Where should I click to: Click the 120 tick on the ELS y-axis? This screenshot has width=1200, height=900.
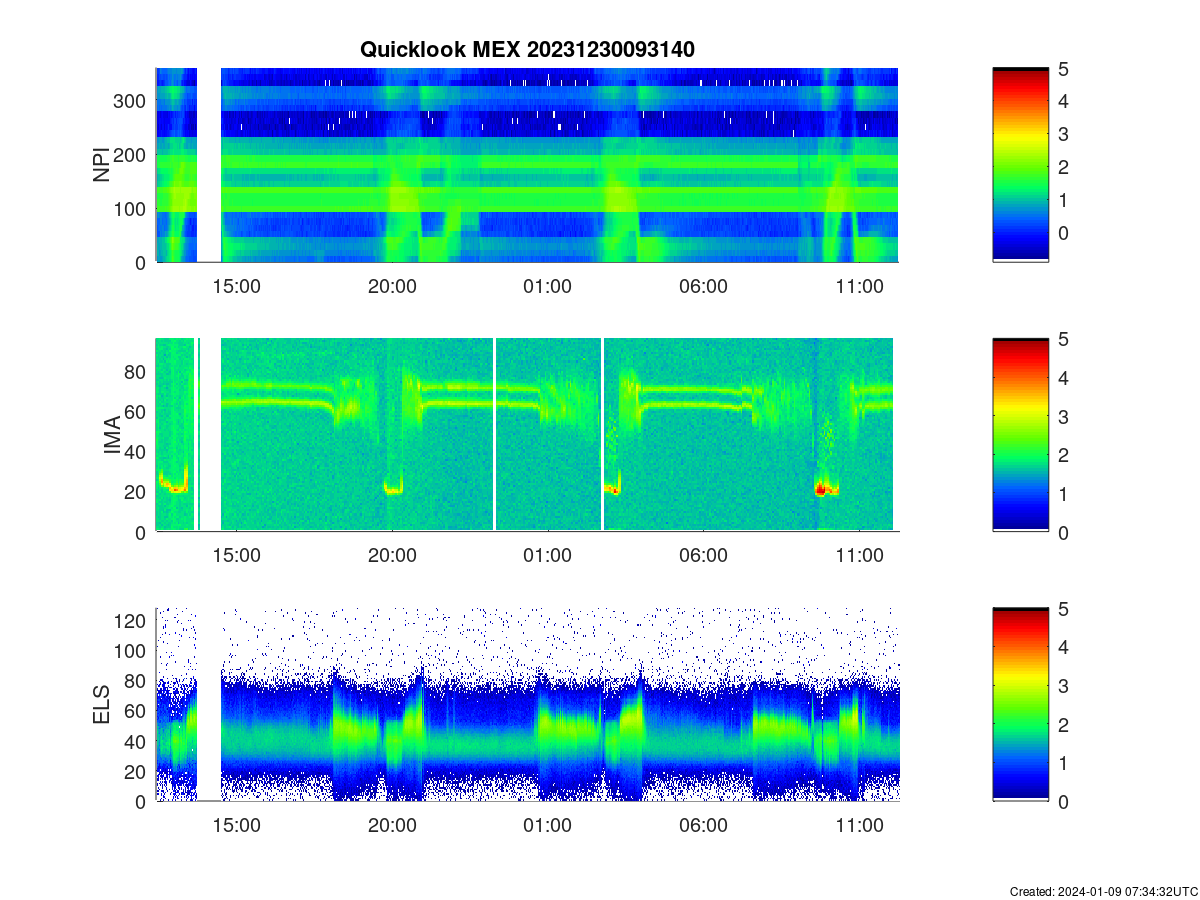132,620
